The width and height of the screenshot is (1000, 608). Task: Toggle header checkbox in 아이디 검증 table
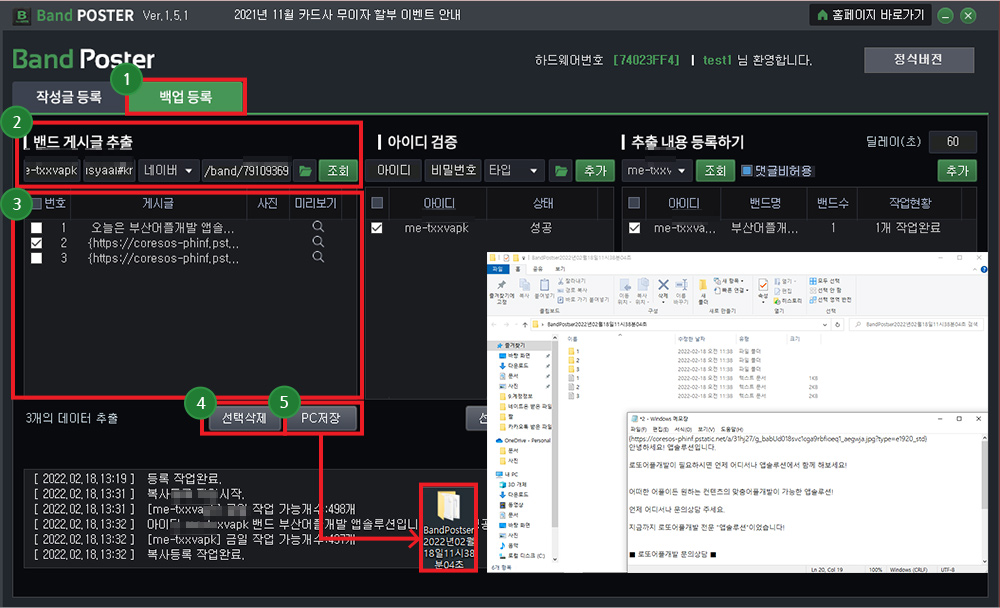click(x=377, y=203)
